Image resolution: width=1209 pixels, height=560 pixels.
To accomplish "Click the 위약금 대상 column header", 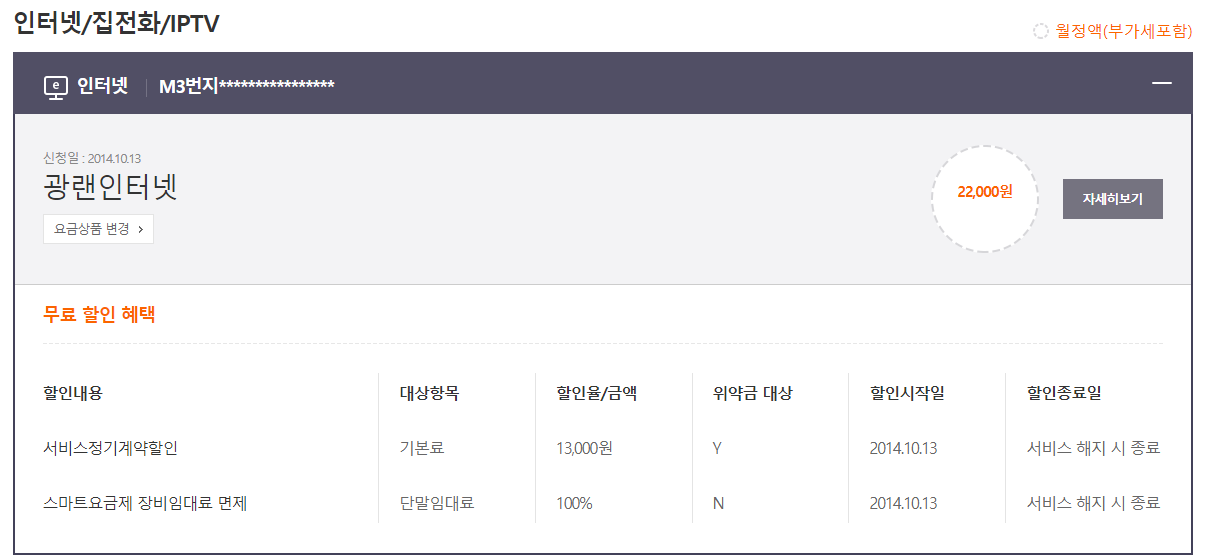I will 746,393.
